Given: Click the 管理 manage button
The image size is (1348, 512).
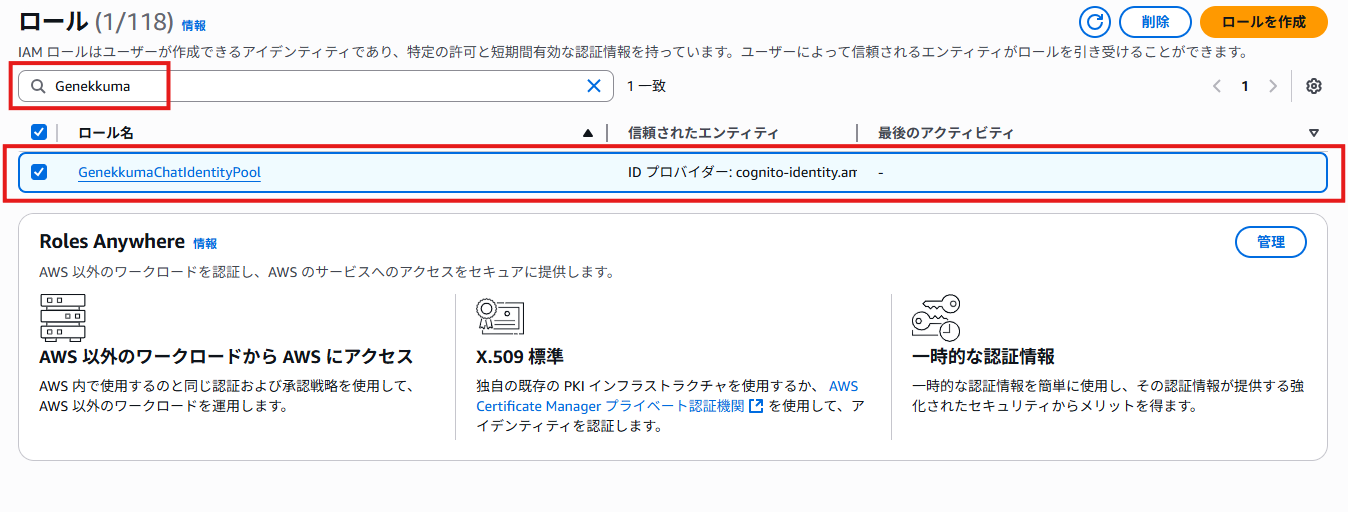Looking at the screenshot, I should coord(1271,242).
